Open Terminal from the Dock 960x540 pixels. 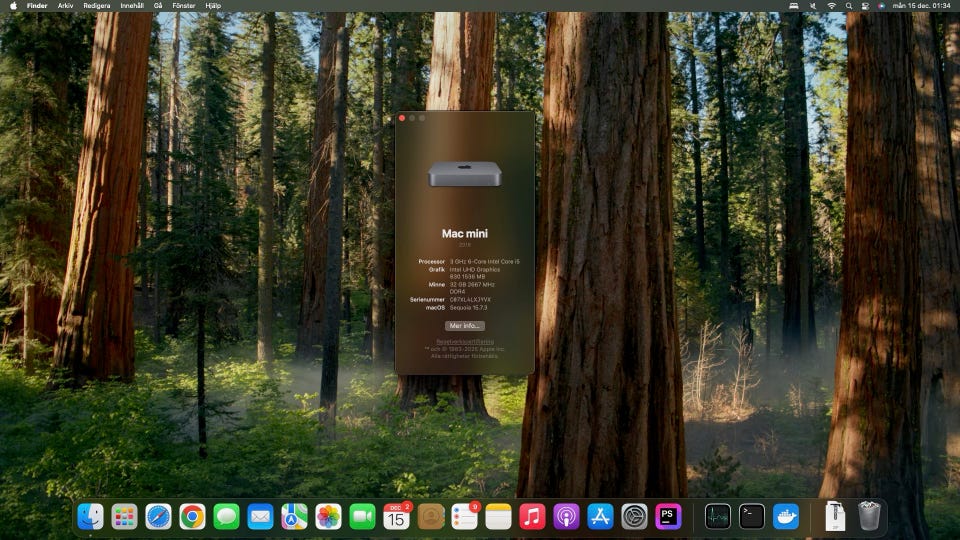(x=752, y=516)
